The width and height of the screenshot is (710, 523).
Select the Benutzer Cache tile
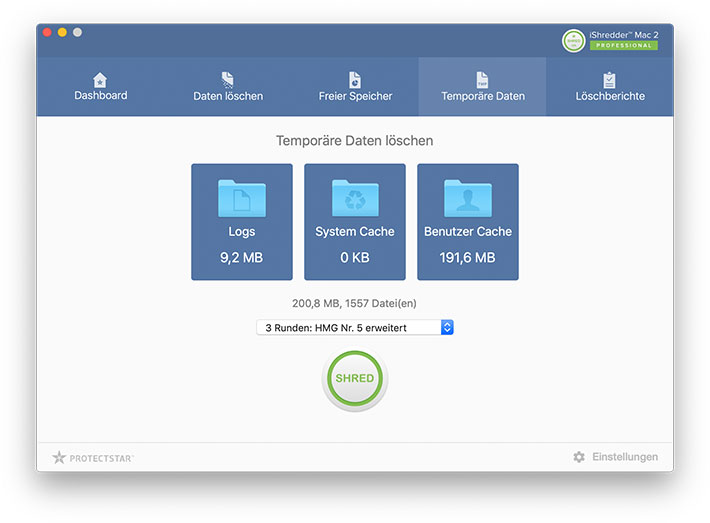click(x=468, y=222)
